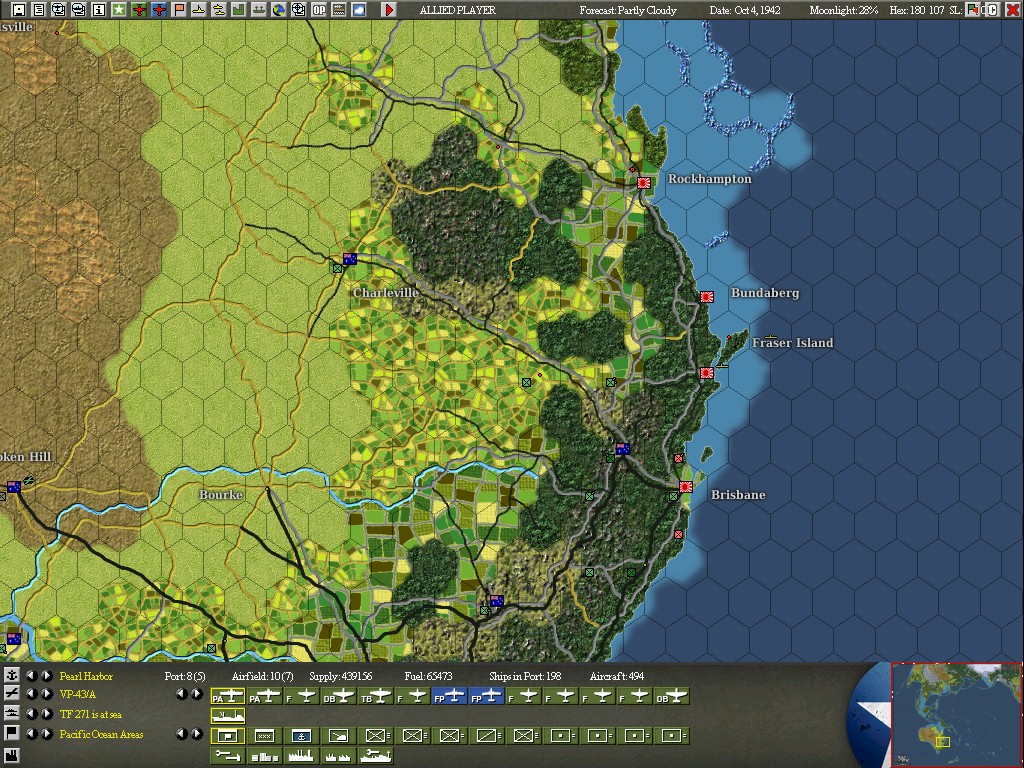The image size is (1024, 768).
Task: Click the green star toolbar icon
Action: click(x=119, y=9)
